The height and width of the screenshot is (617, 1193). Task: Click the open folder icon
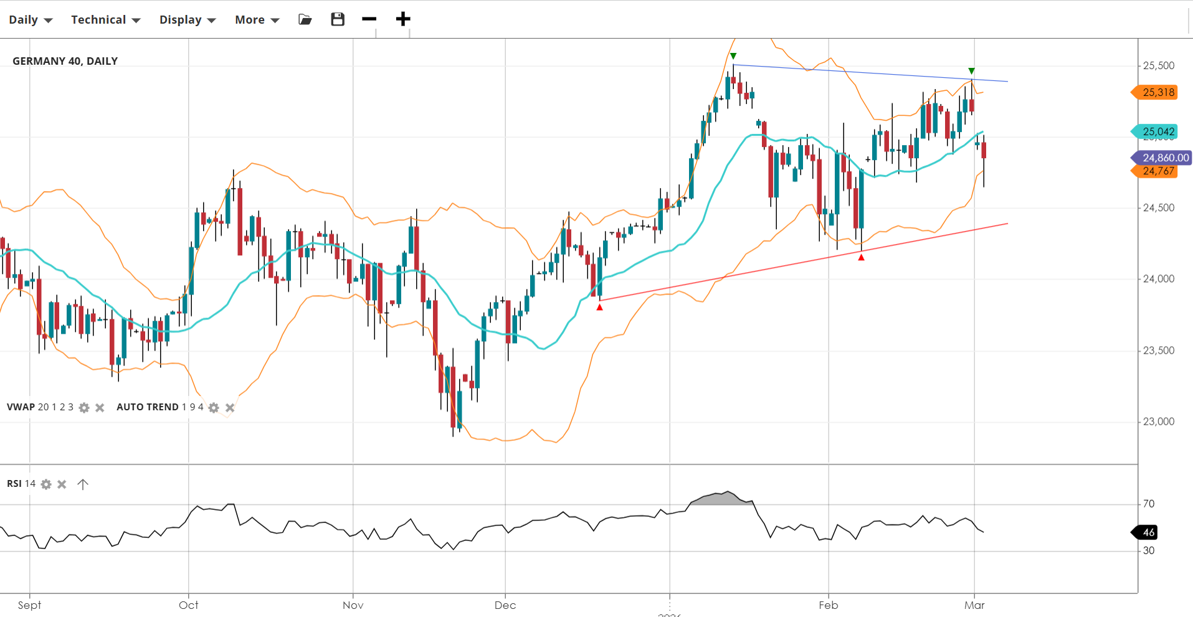pos(305,20)
